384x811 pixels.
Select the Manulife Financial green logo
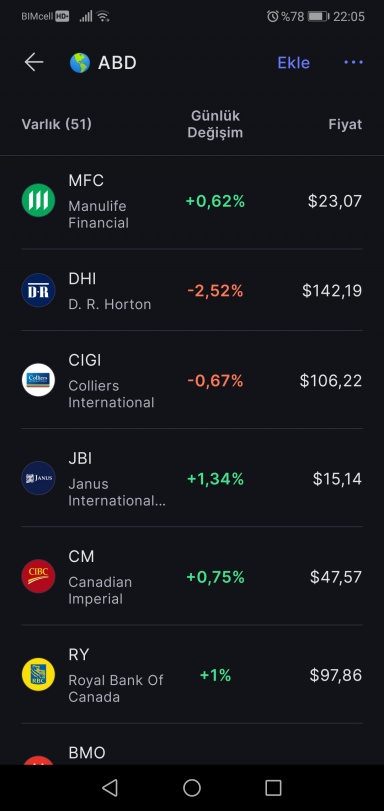coord(38,200)
